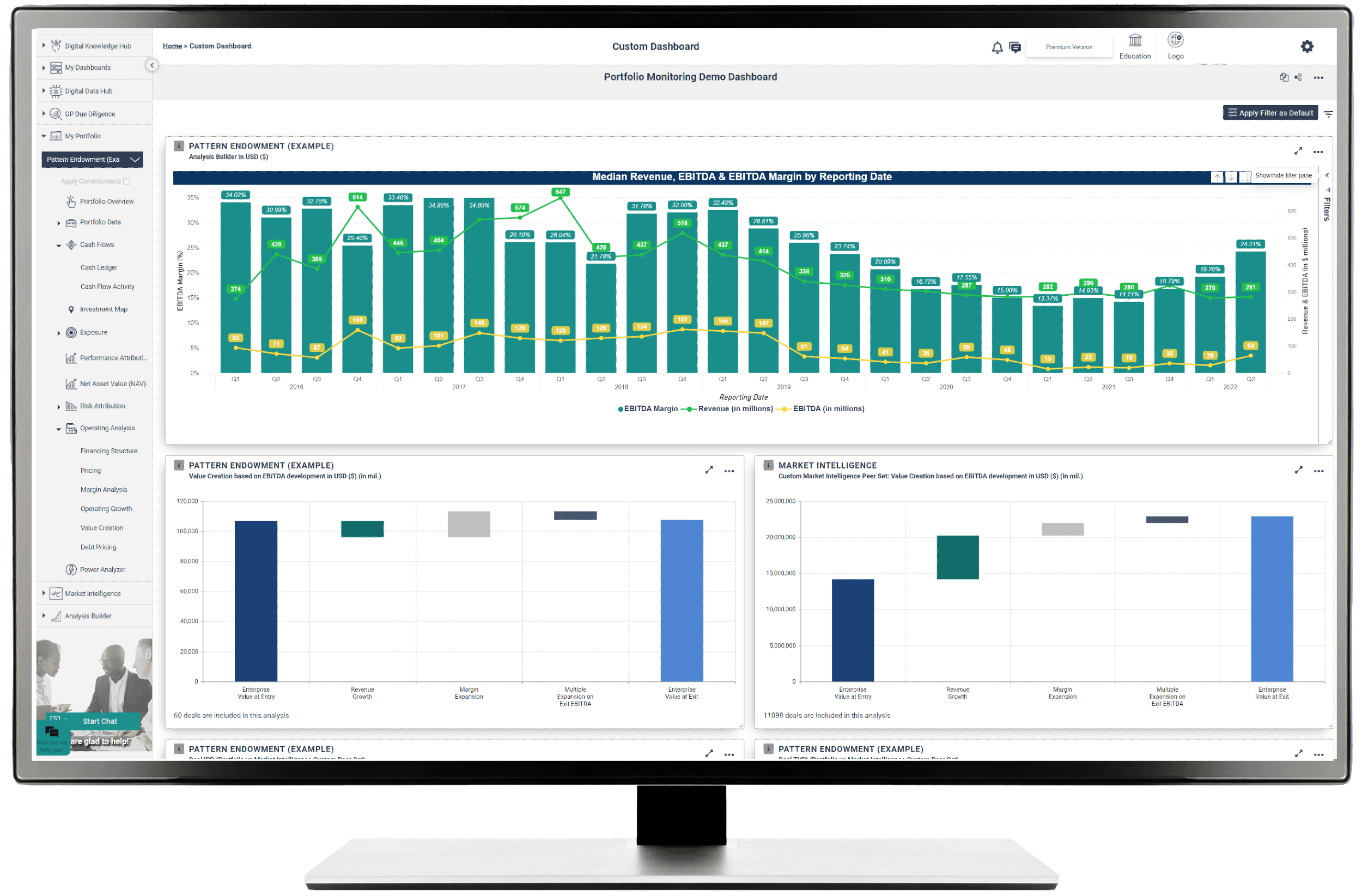Click the Power Analyzer icon

tap(71, 570)
